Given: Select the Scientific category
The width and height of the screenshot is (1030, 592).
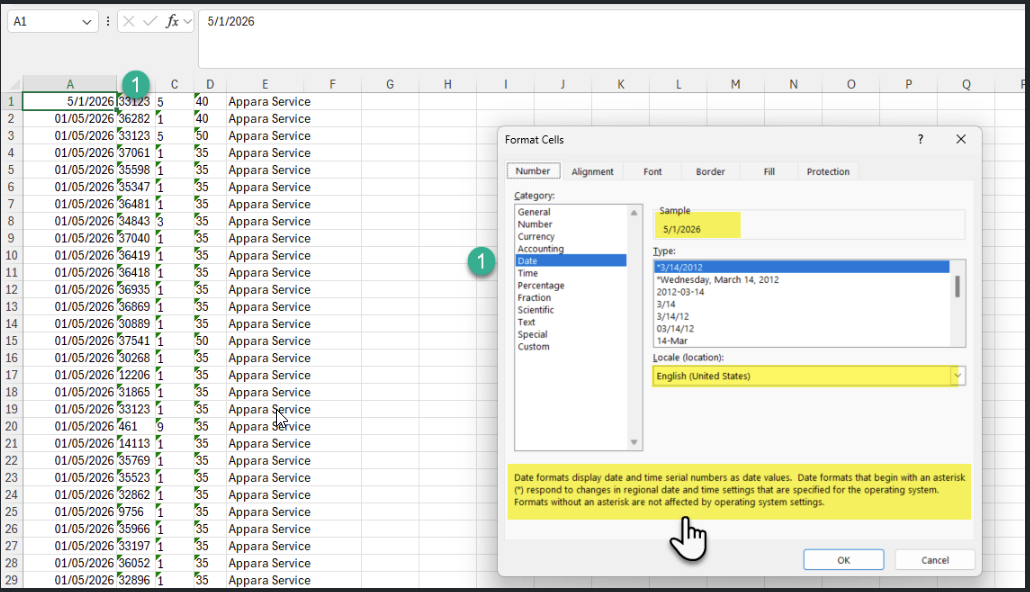Looking at the screenshot, I should 535,309.
